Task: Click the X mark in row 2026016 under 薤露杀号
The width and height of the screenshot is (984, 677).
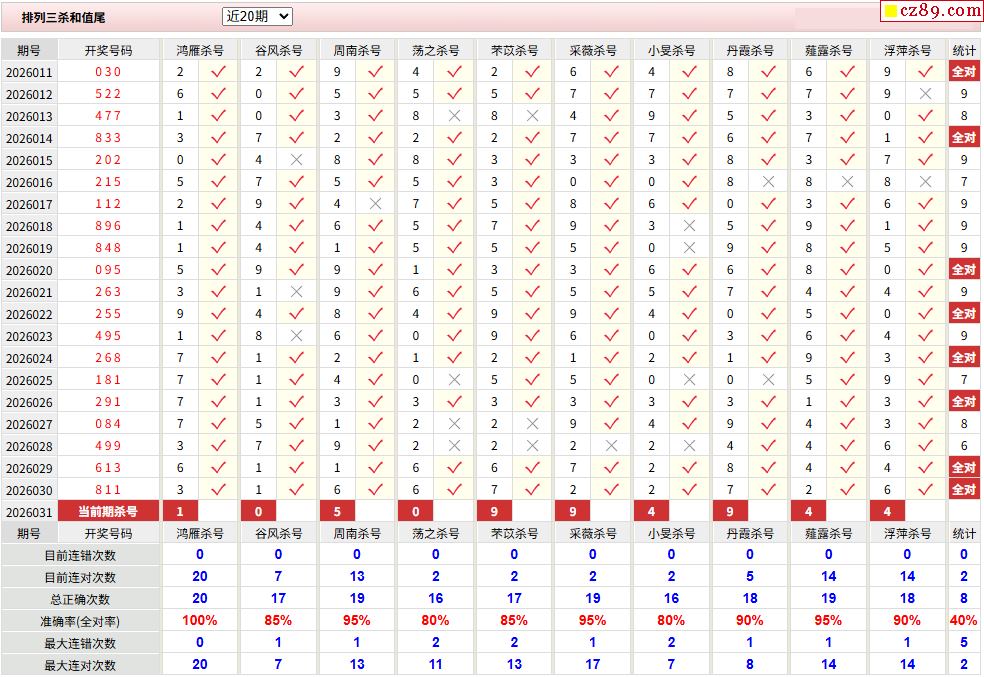Action: [847, 182]
